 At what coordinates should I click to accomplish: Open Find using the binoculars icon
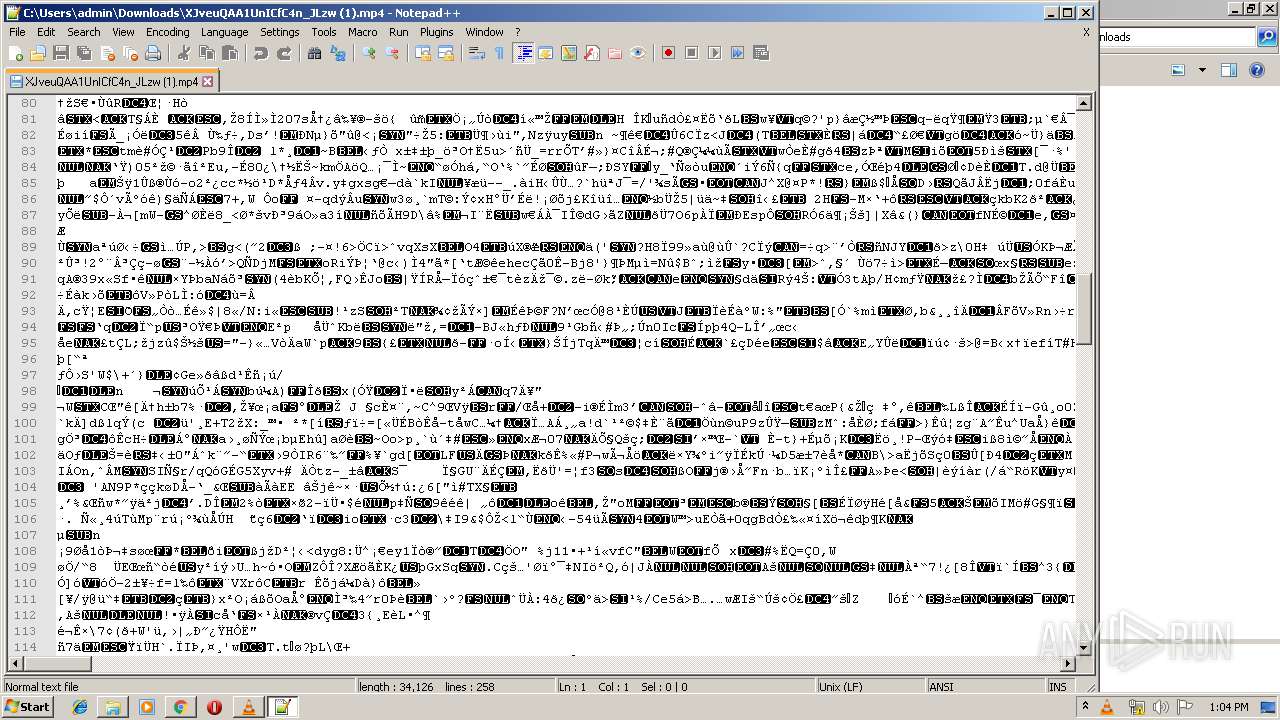coord(314,53)
